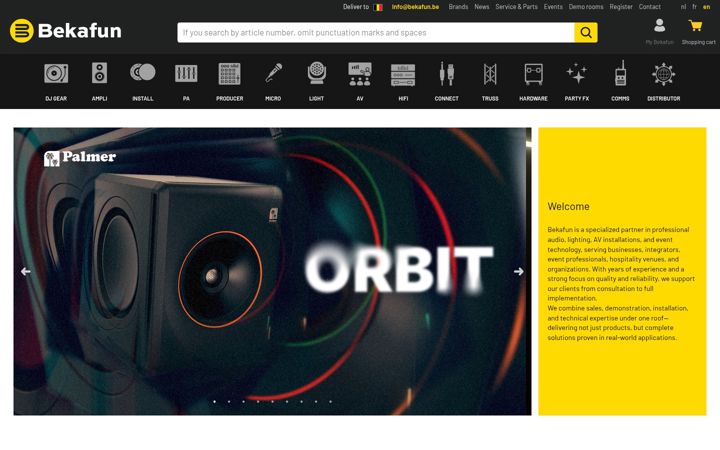Select the en language option

click(x=706, y=7)
